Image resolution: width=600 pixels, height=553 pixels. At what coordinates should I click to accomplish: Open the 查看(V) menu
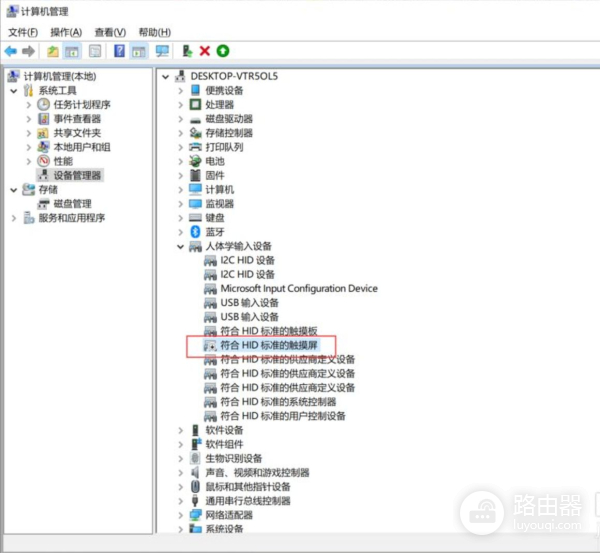[110, 32]
